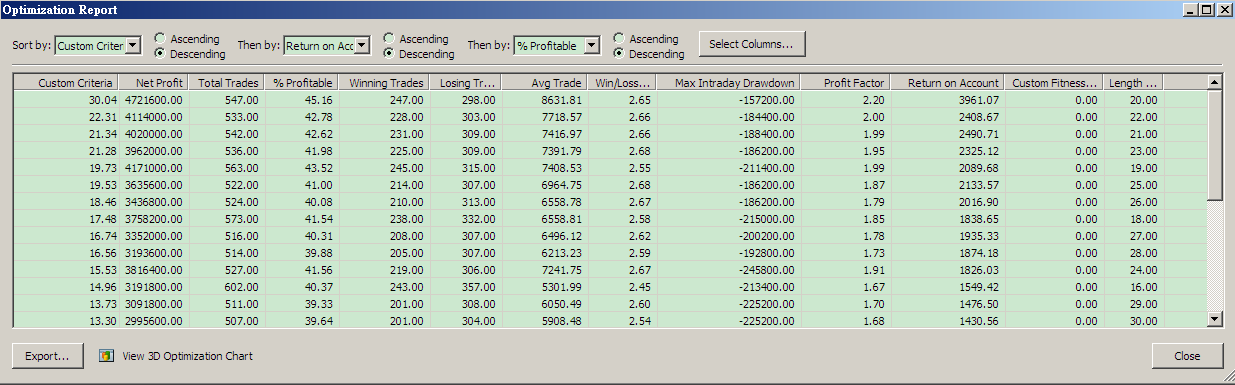The height and width of the screenshot is (385, 1235).
Task: Click table scrollbar up arrow
Action: pos(1215,82)
